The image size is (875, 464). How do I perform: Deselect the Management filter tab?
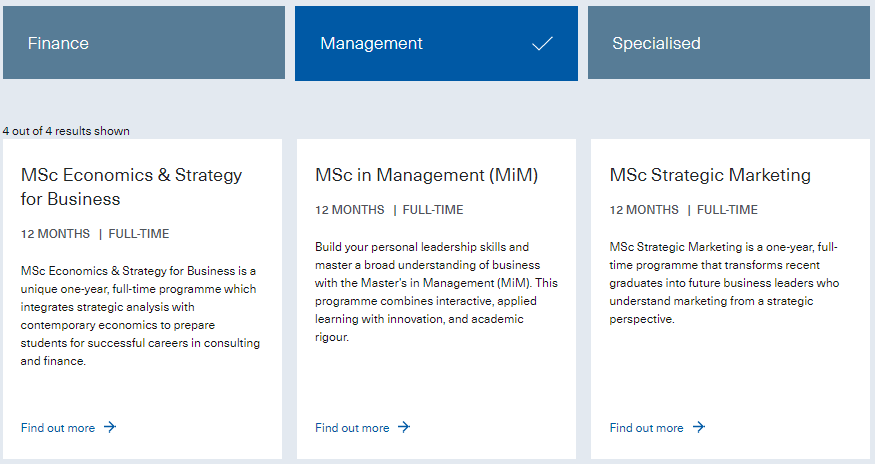pos(436,44)
